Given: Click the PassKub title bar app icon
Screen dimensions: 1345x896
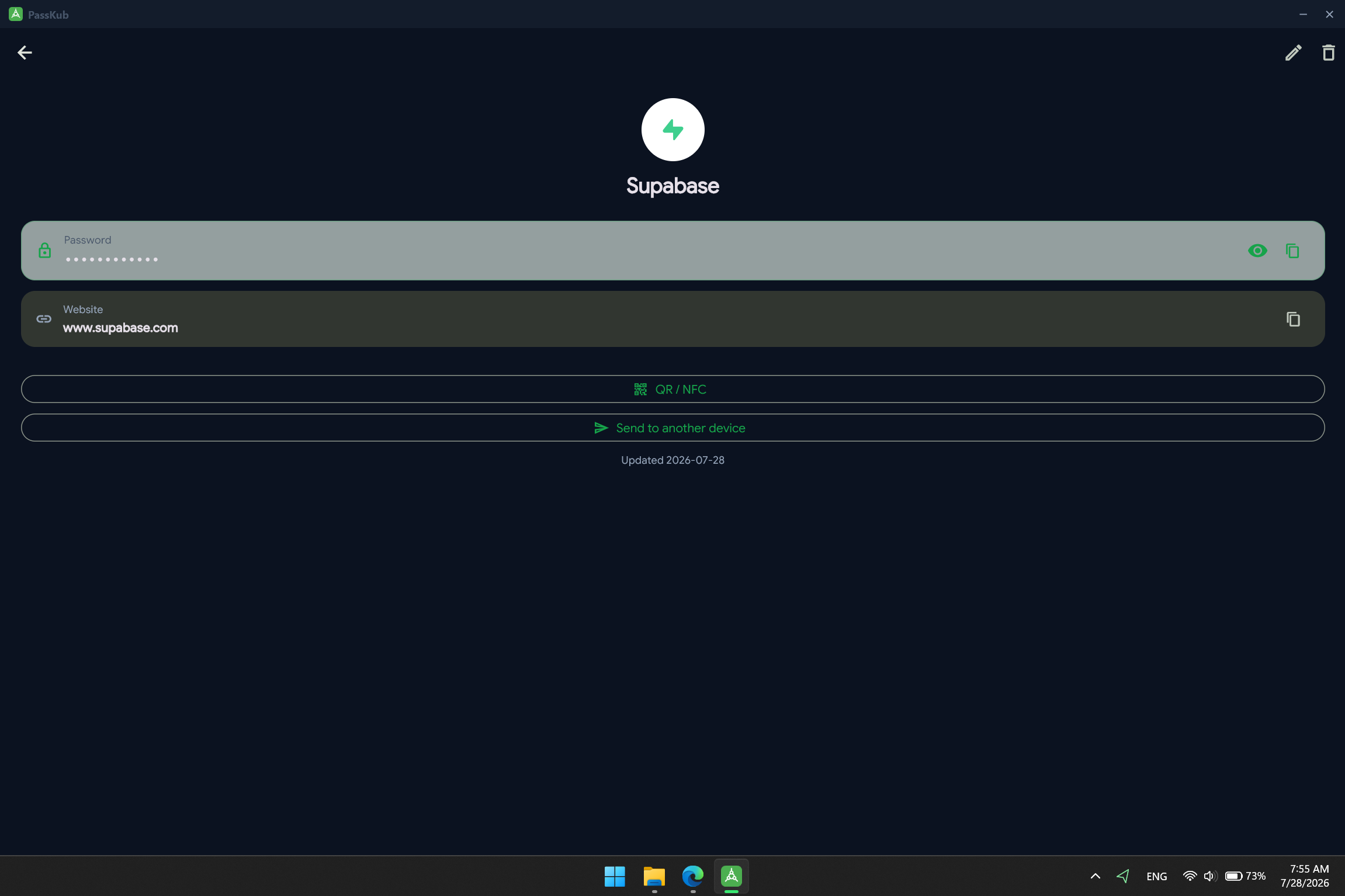Looking at the screenshot, I should [16, 14].
